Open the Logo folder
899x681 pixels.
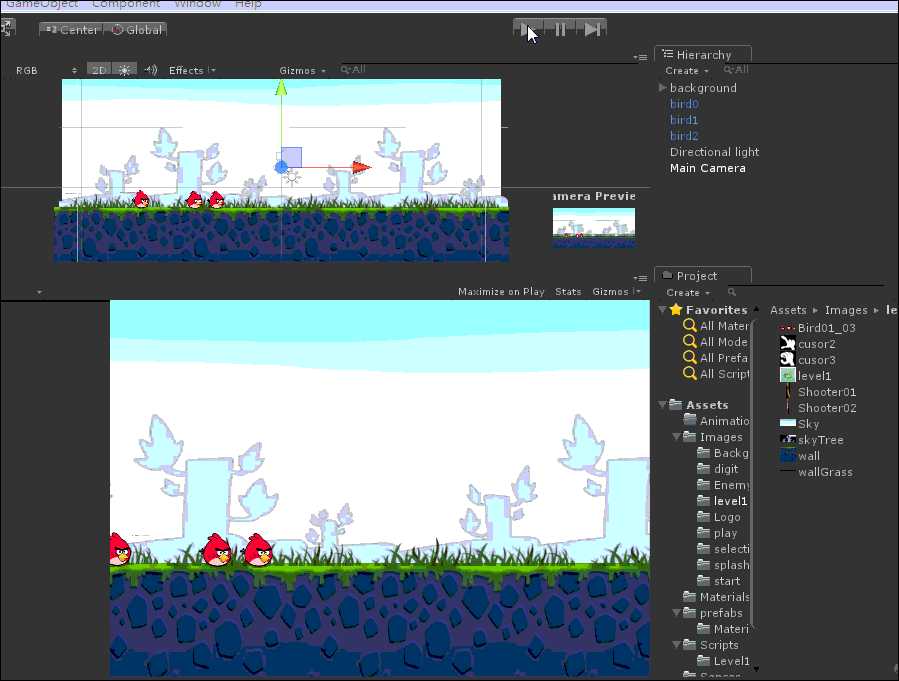[718, 517]
